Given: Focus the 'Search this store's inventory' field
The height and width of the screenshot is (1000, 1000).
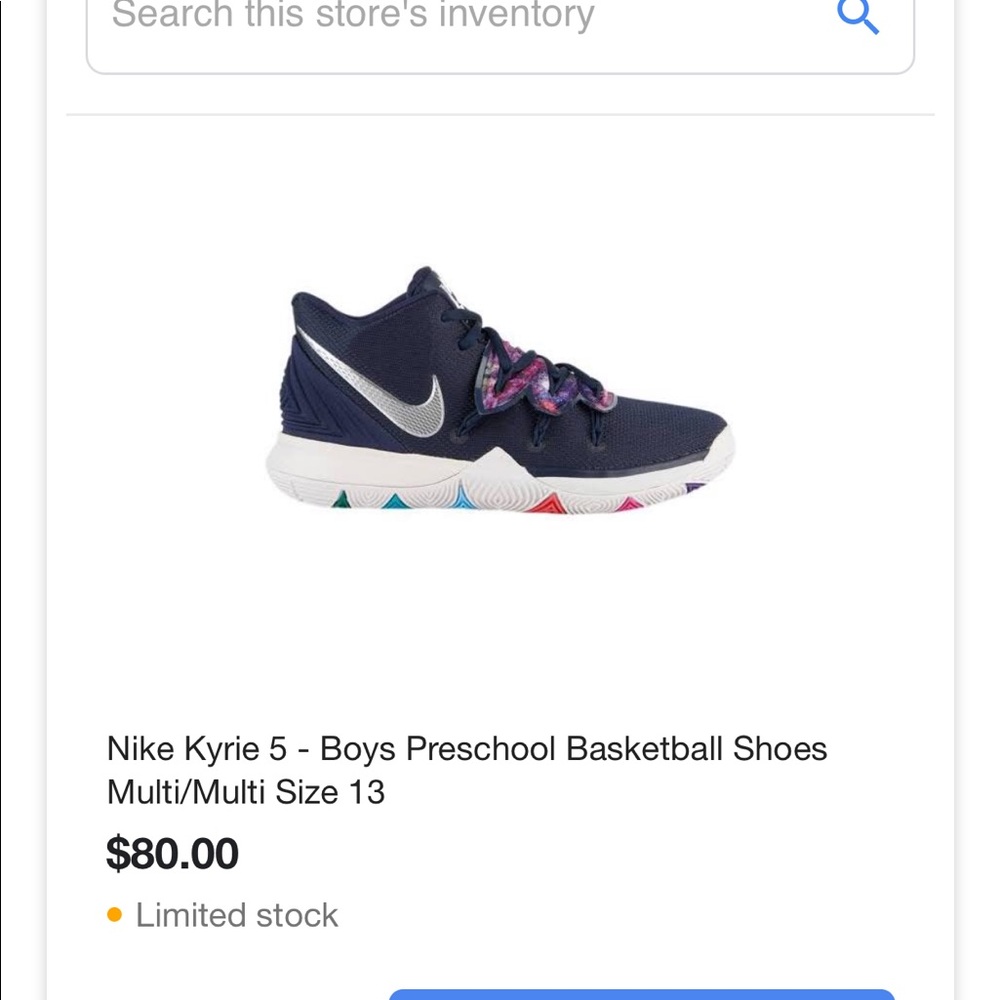Looking at the screenshot, I should (x=450, y=18).
